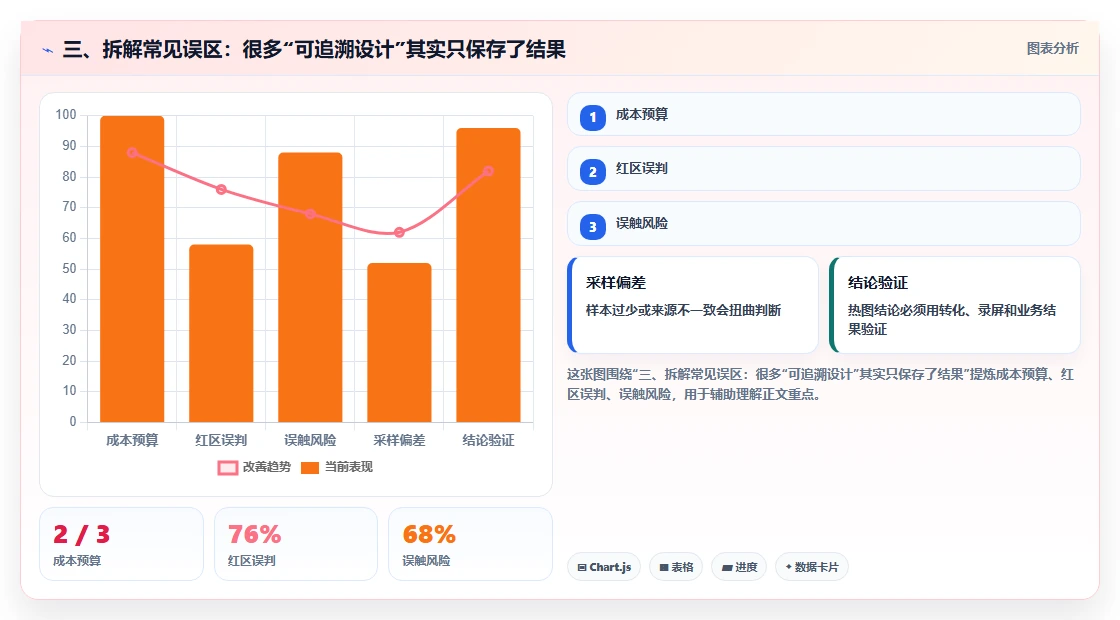Click the trend line point on 结论验证 bar
Screen dimensions: 1120x620
pyautogui.click(x=489, y=171)
